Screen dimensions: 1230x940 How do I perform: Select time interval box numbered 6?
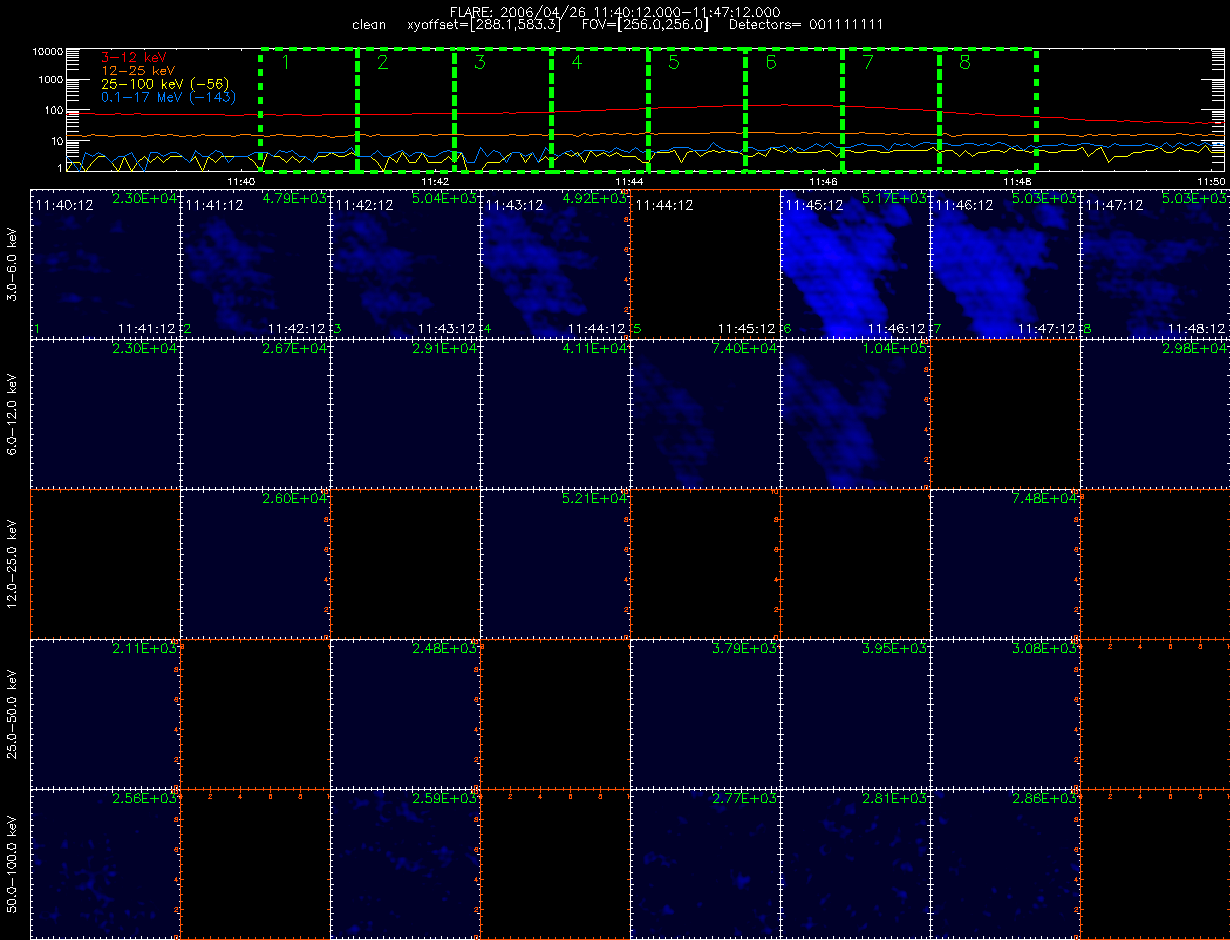tap(794, 109)
